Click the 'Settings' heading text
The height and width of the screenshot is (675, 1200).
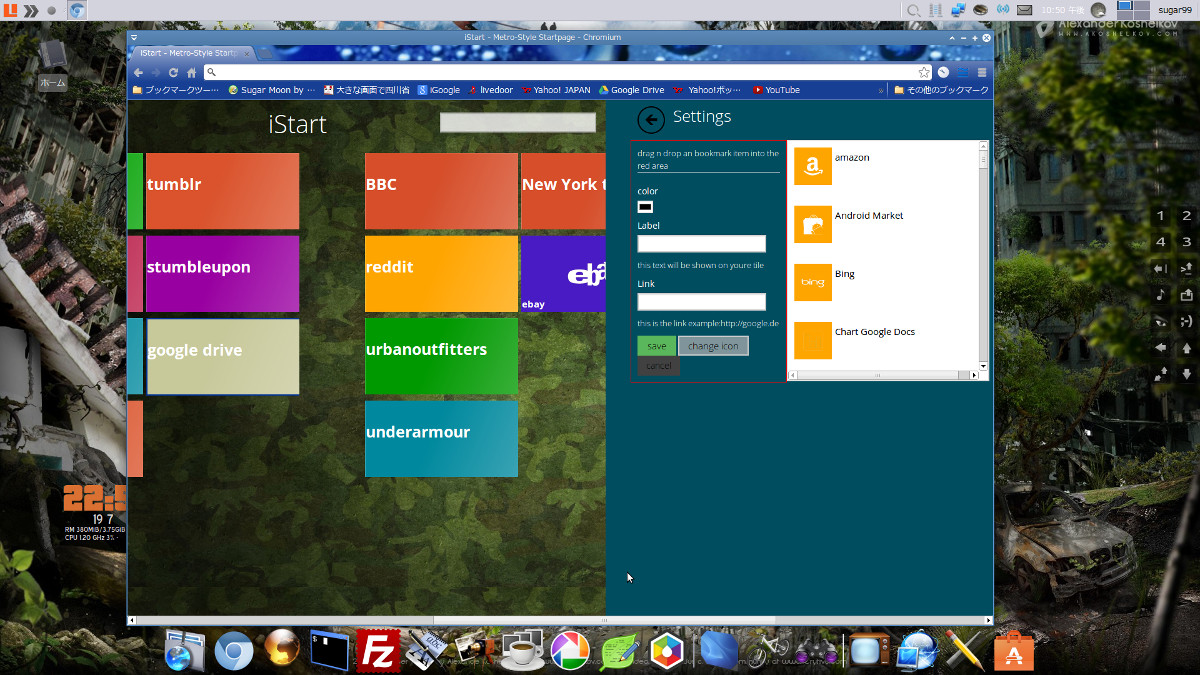point(702,117)
